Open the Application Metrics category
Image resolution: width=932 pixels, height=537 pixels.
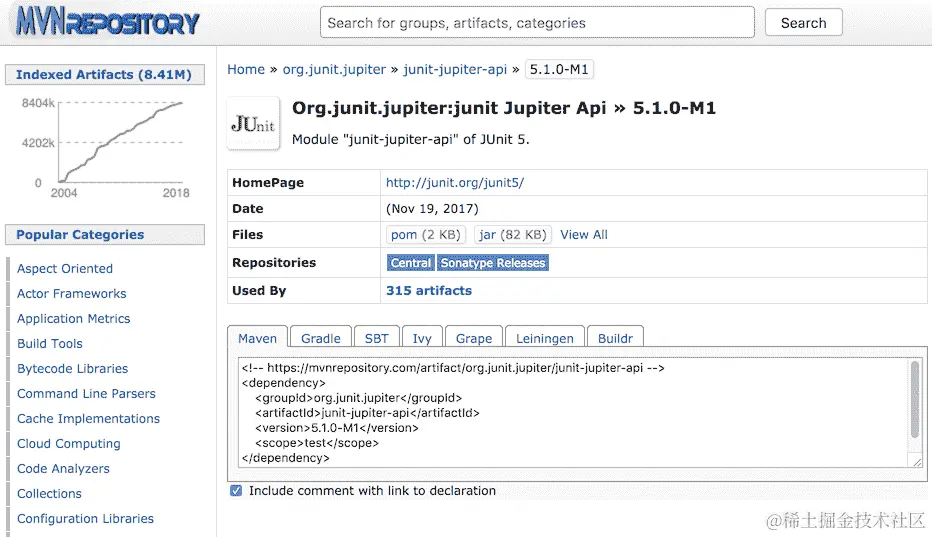tap(73, 318)
